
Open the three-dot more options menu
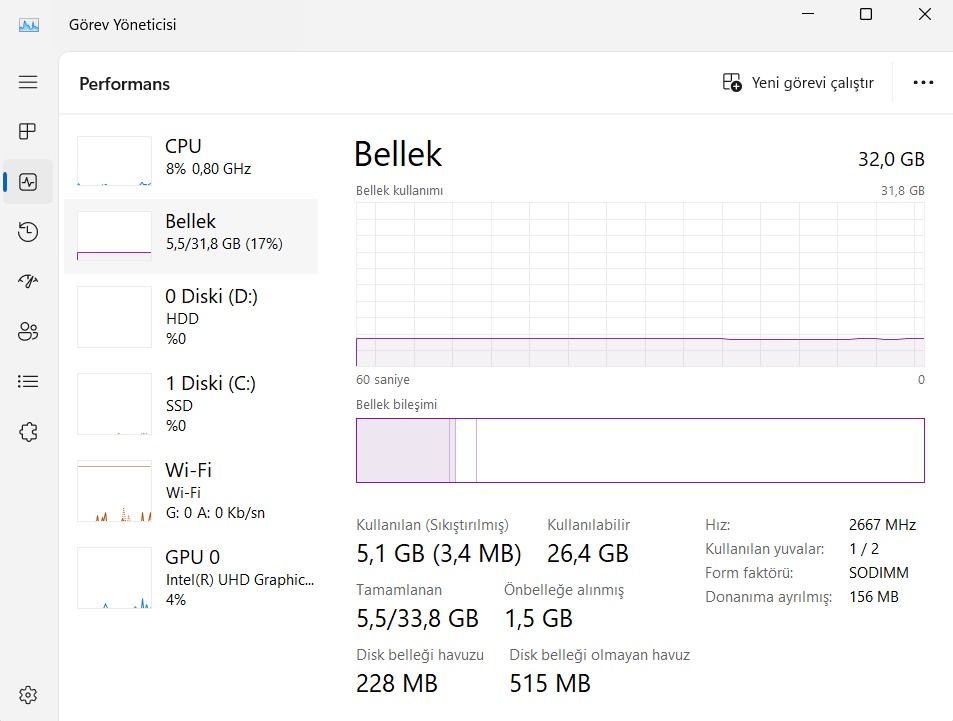923,83
